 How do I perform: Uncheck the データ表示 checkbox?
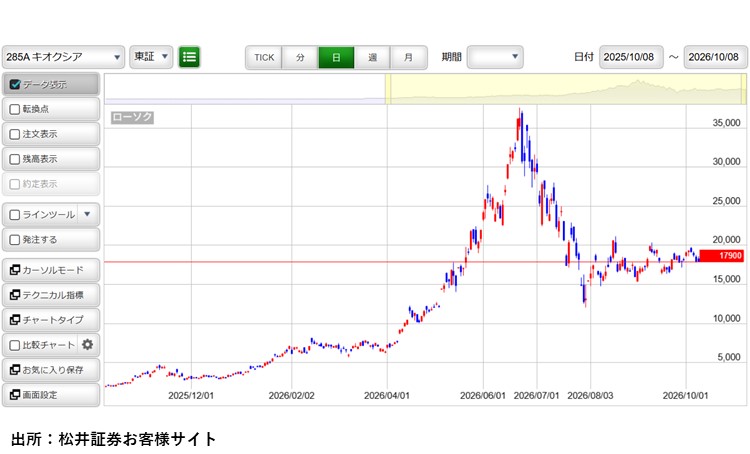click(15, 85)
